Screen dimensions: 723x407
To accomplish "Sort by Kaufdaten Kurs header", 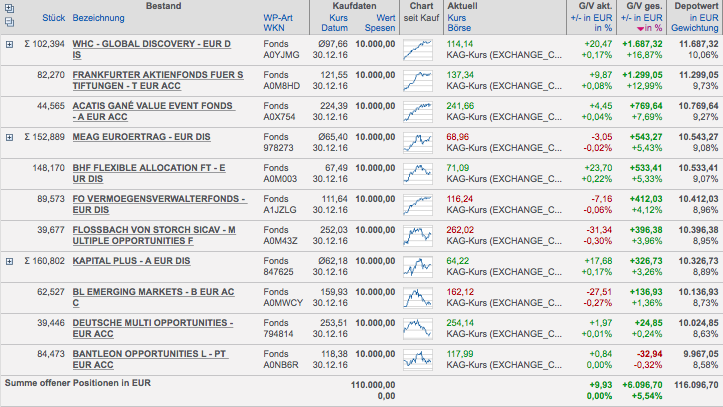I will pos(338,18).
